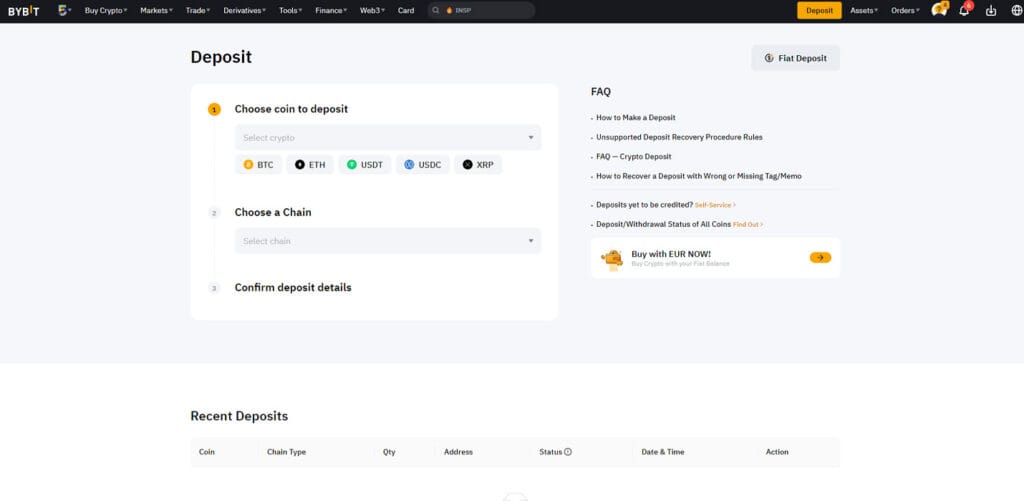Open the Assets menu
Image resolution: width=1024 pixels, height=501 pixels.
tap(864, 10)
